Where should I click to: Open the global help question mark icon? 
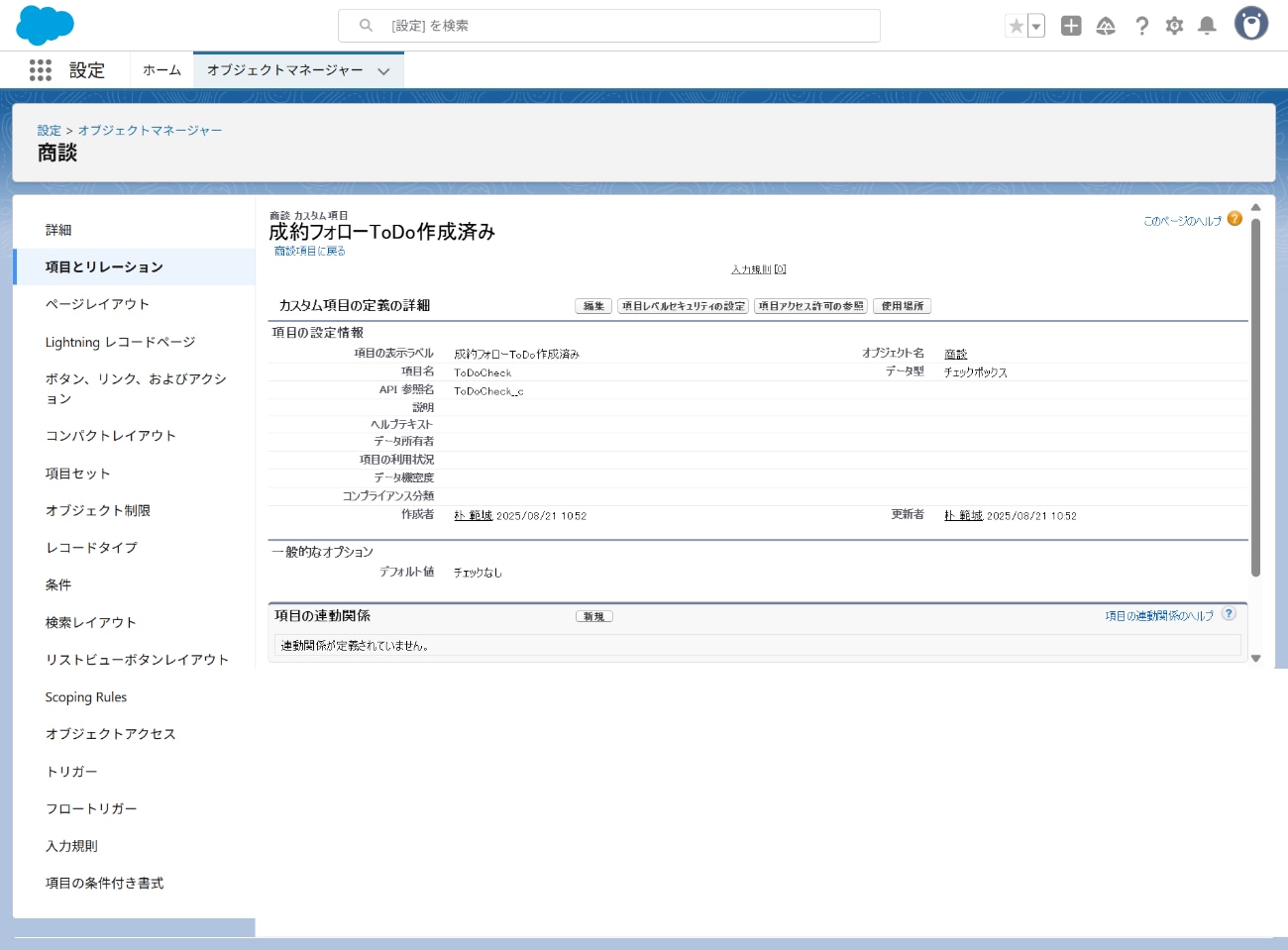tap(1141, 25)
